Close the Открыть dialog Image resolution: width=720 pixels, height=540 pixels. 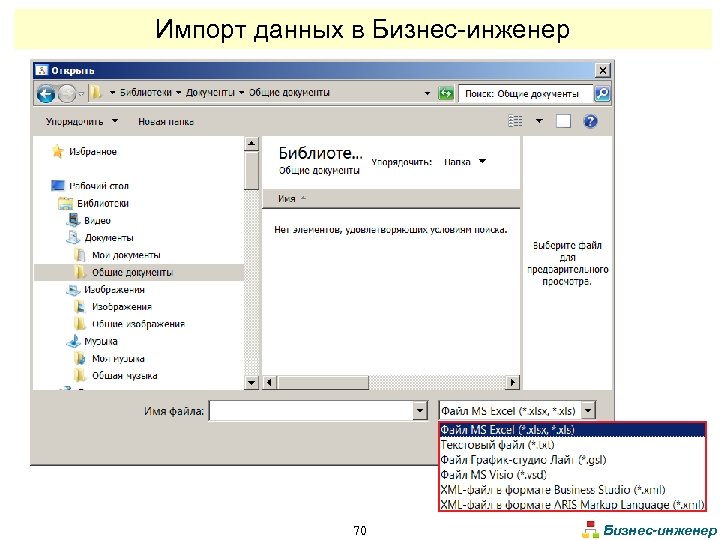coord(602,70)
